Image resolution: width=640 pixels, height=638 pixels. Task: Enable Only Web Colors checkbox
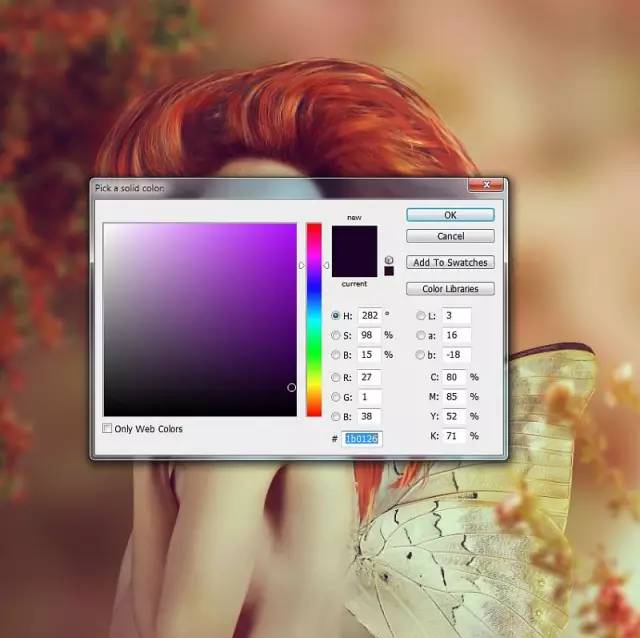108,429
